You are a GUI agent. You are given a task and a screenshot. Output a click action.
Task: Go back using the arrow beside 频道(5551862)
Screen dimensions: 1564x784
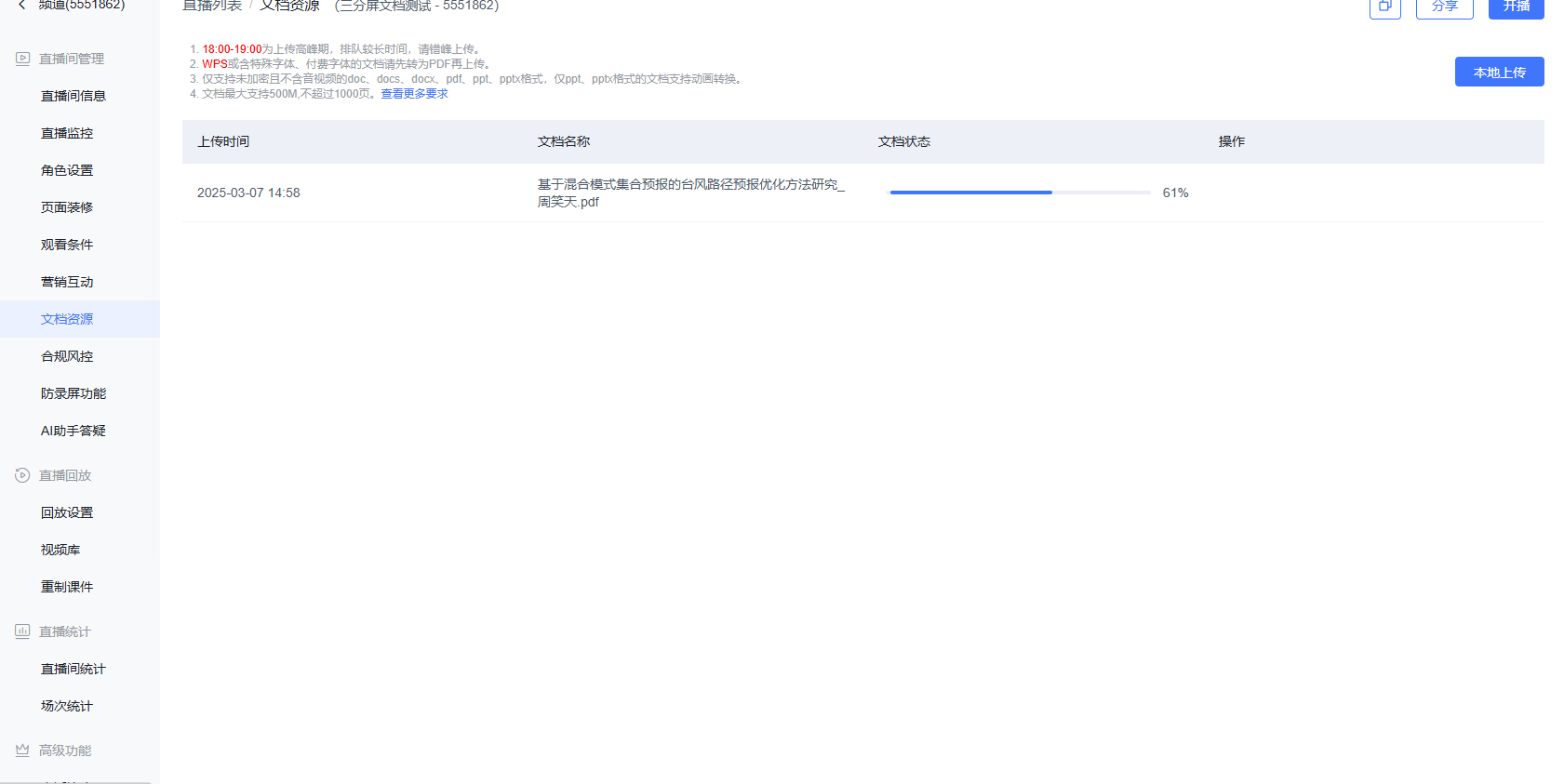pos(21,5)
